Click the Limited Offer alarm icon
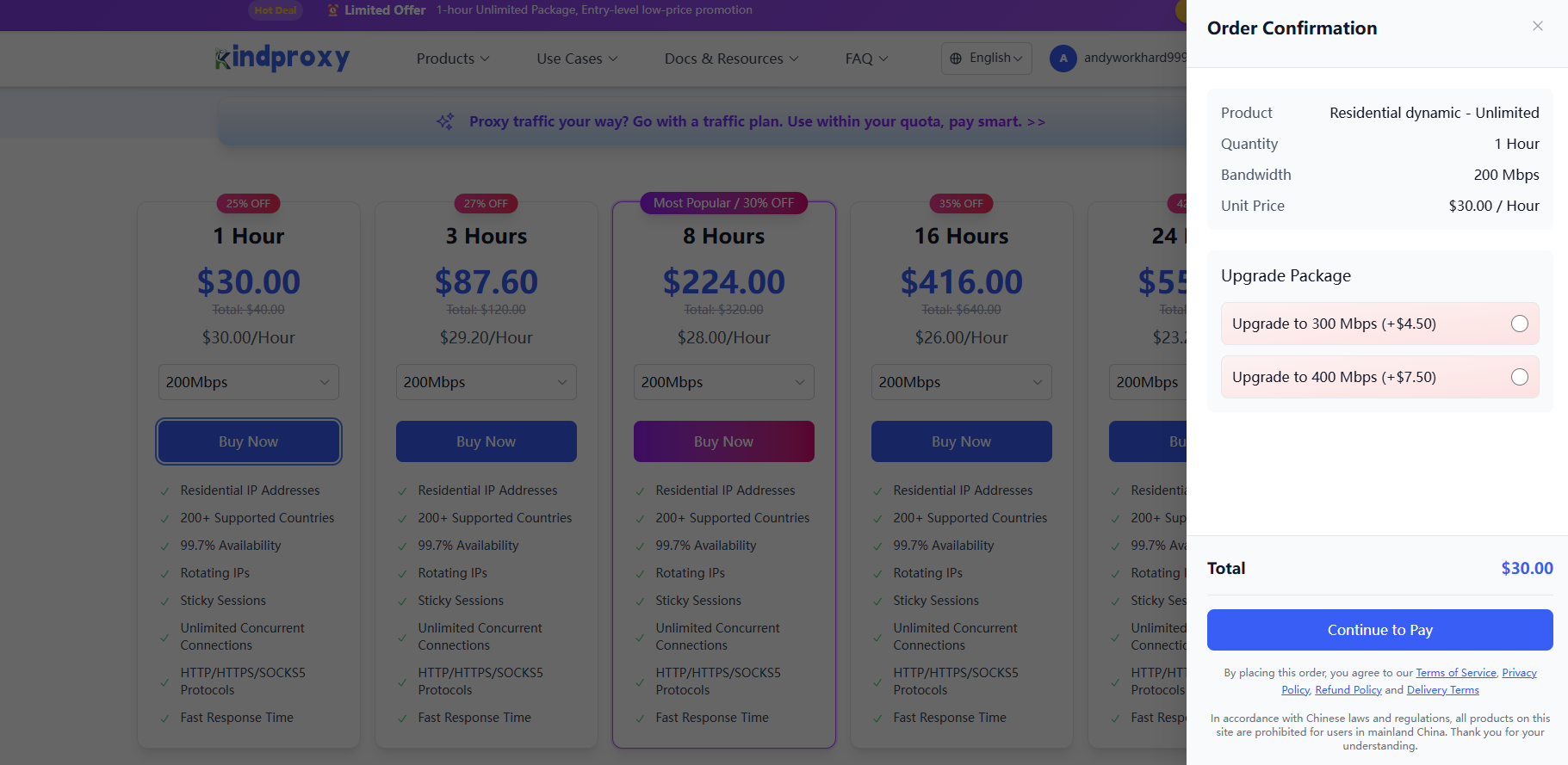This screenshot has height=765, width=1568. pyautogui.click(x=333, y=10)
